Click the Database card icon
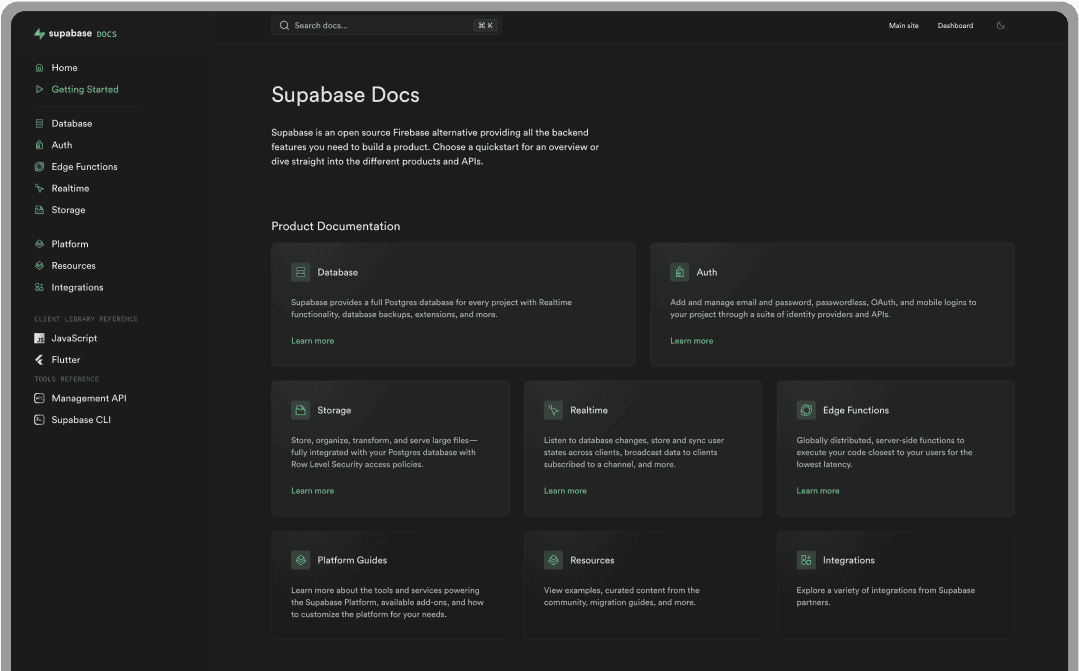Viewport: 1079px width, 671px height. pos(301,273)
